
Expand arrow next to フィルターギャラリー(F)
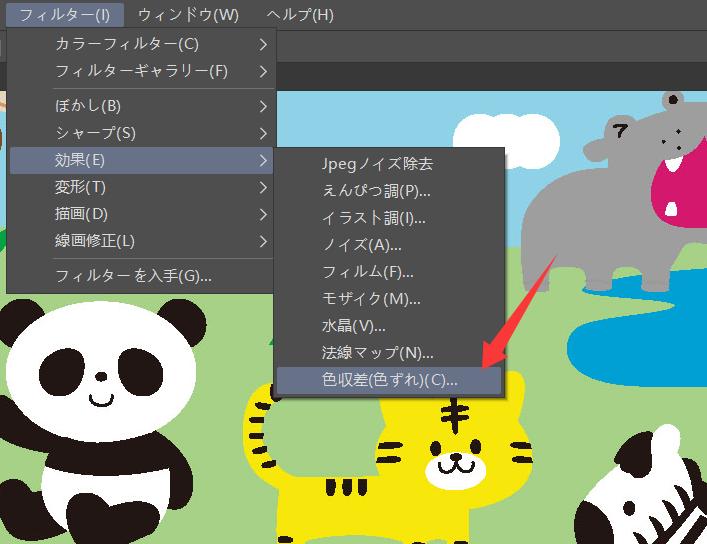pos(263,71)
